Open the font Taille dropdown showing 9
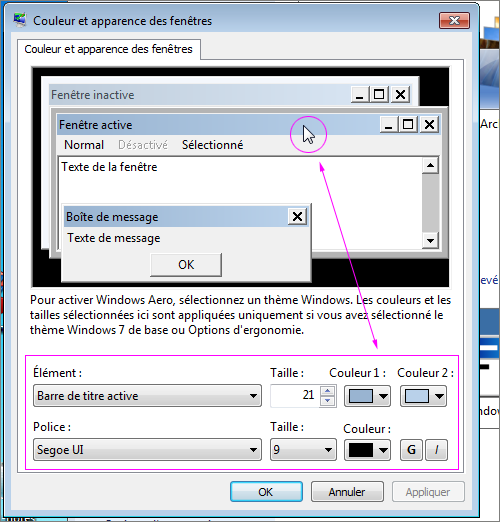500x522 pixels. tap(303, 450)
